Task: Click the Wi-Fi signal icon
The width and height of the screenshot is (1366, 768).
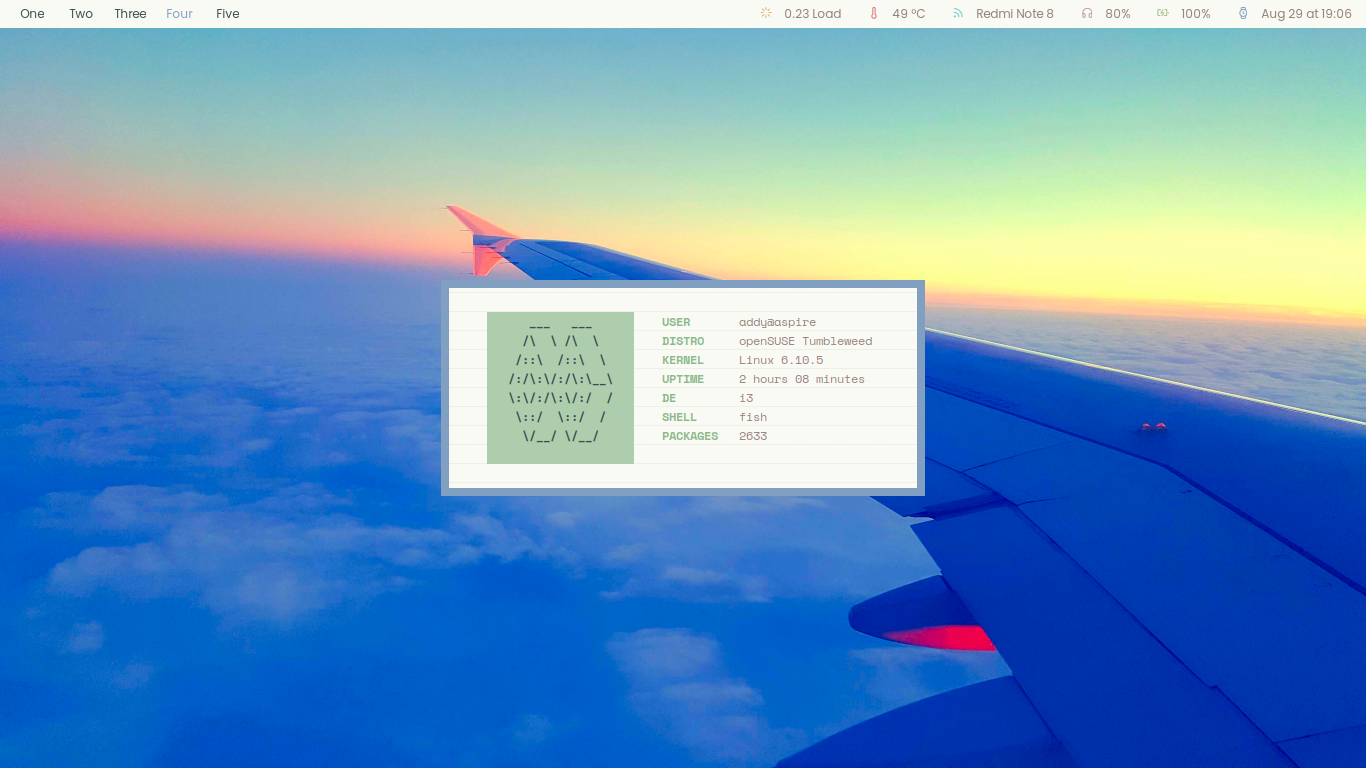Action: coord(957,14)
